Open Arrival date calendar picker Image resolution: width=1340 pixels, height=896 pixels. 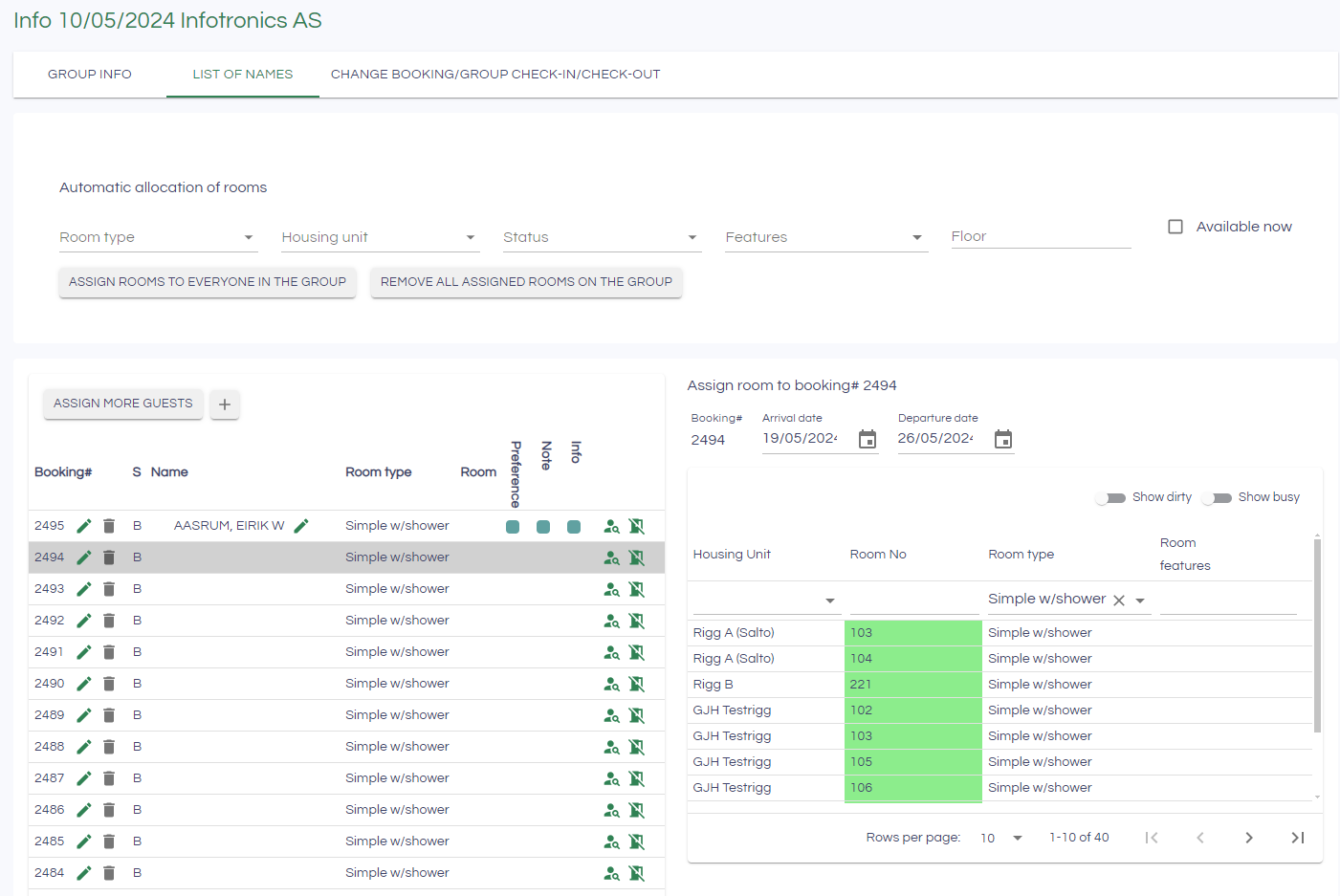pos(868,439)
